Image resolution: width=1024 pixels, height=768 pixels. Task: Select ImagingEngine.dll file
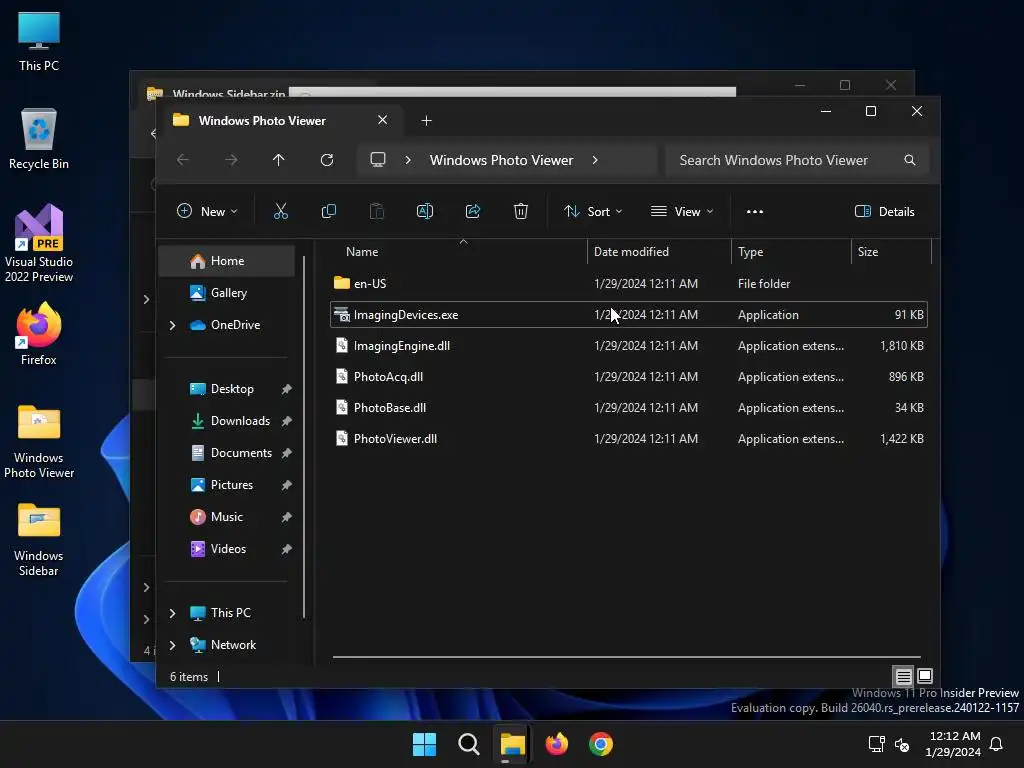628,345
